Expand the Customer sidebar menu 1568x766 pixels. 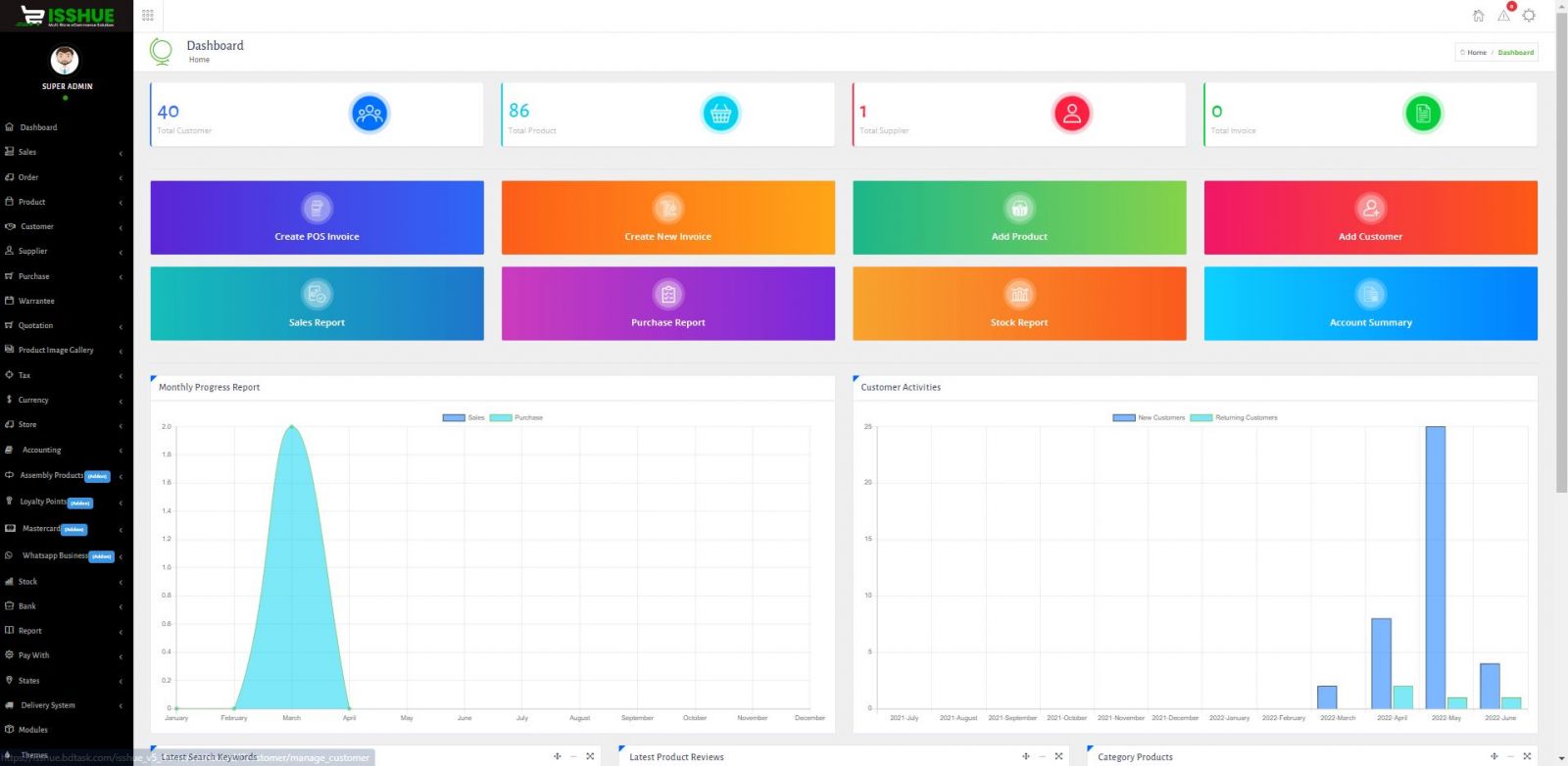pyautogui.click(x=65, y=226)
